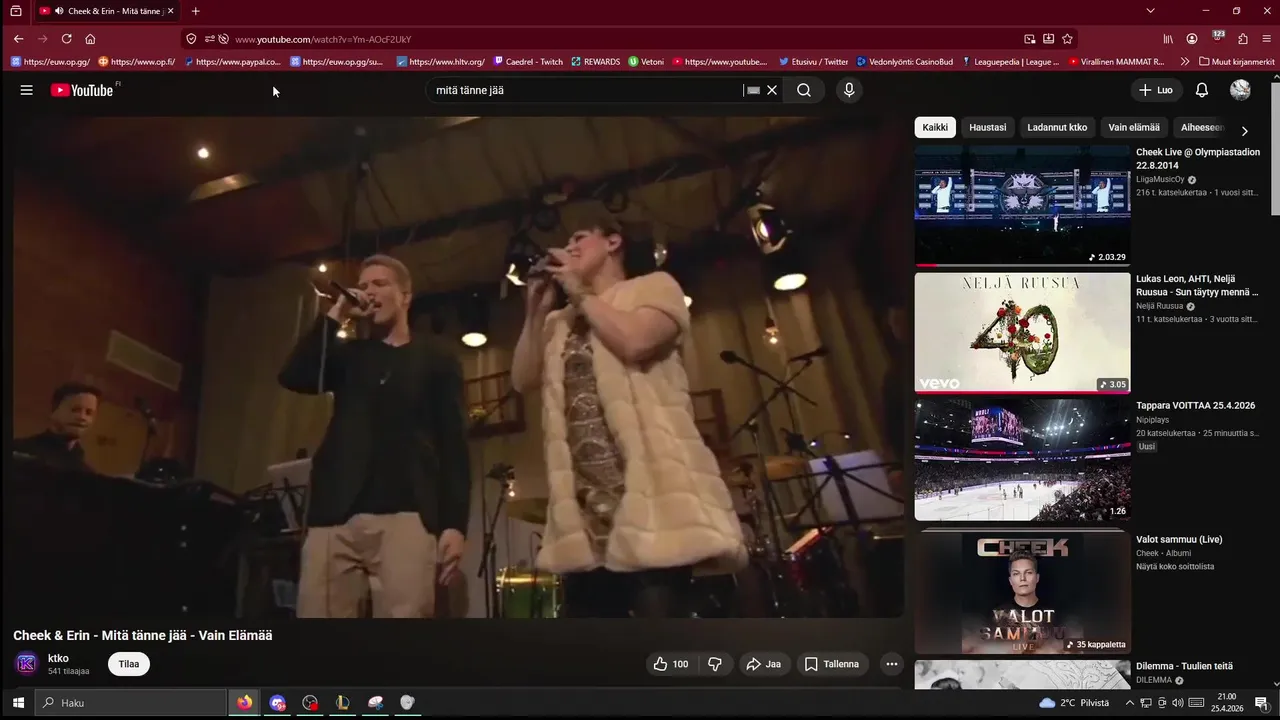Screen dimensions: 1280x720
Task: Select the Haustasi filter chip
Action: (988, 127)
